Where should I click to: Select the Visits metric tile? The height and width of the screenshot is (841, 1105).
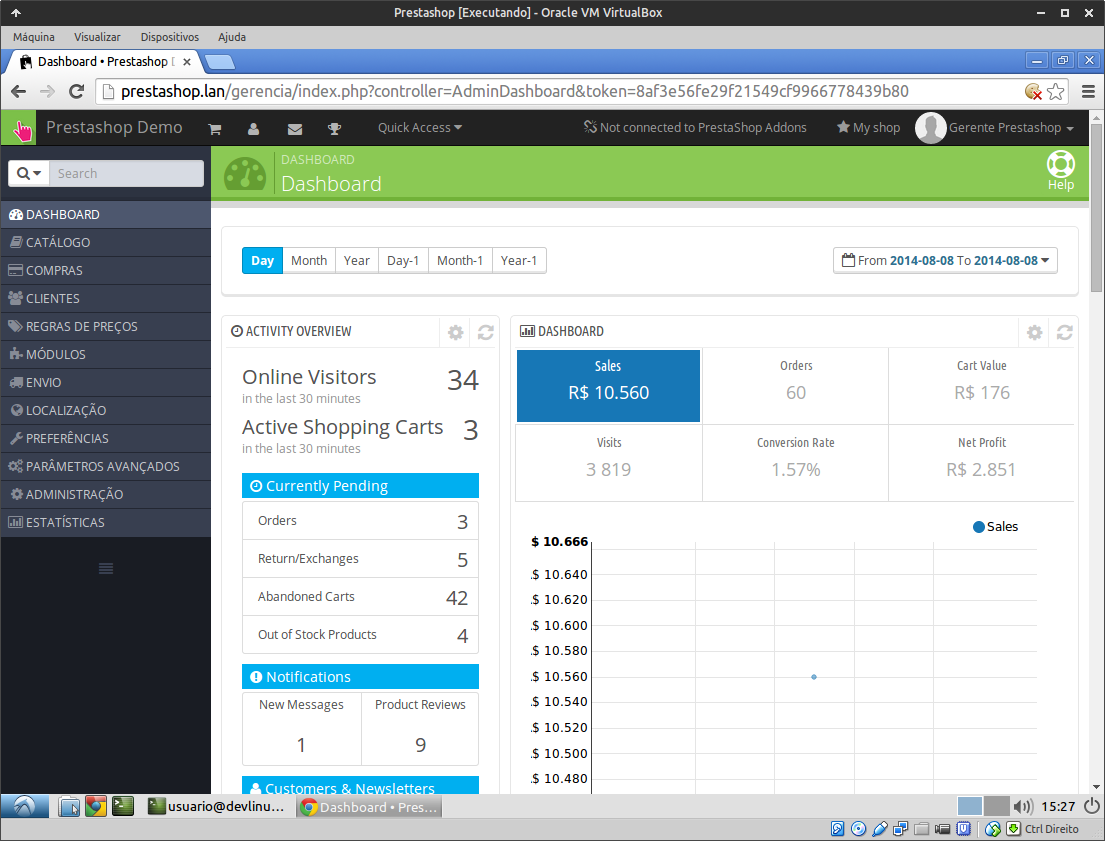[x=609, y=462]
